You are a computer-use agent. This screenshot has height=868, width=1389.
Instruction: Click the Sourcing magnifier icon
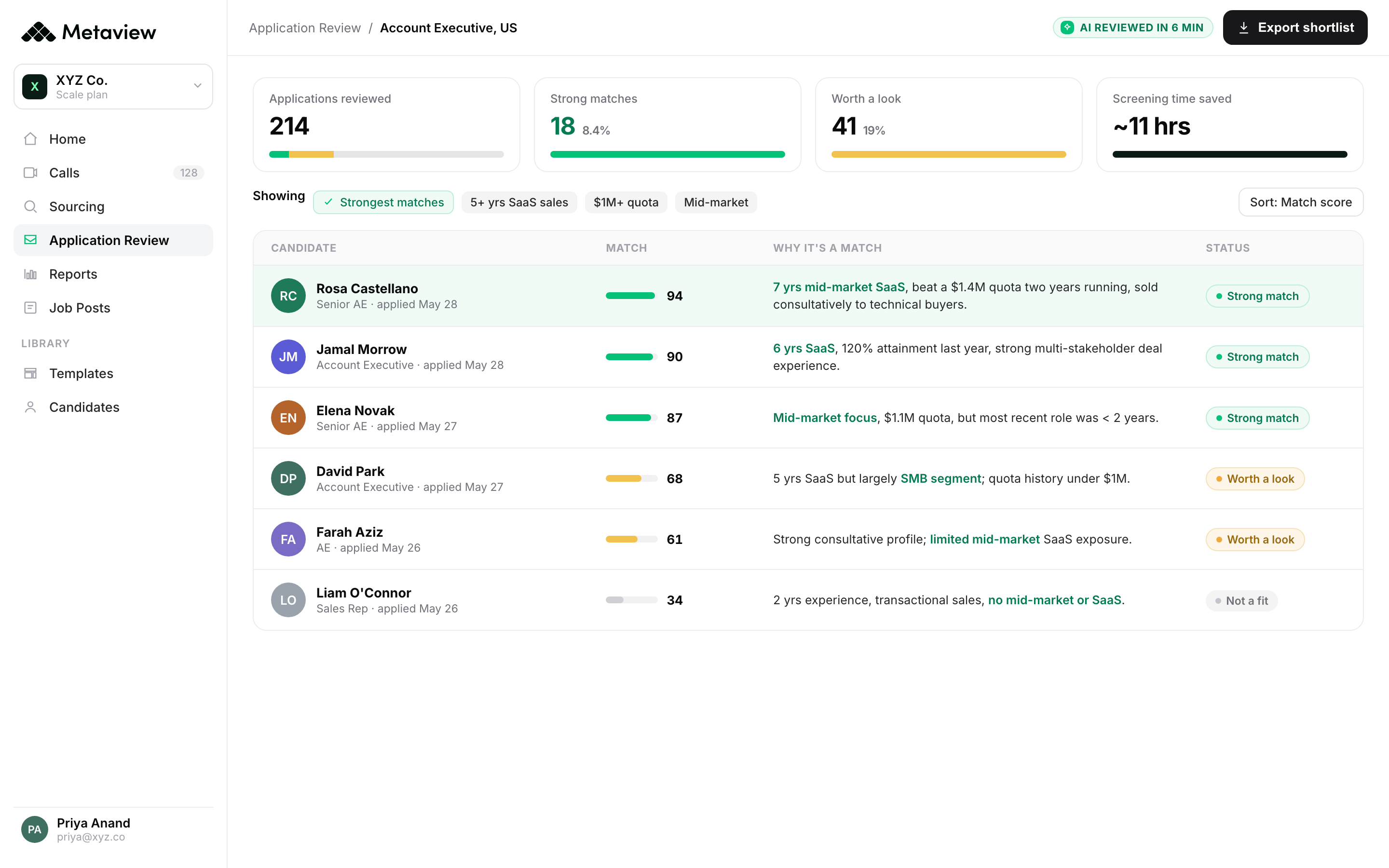[30, 207]
